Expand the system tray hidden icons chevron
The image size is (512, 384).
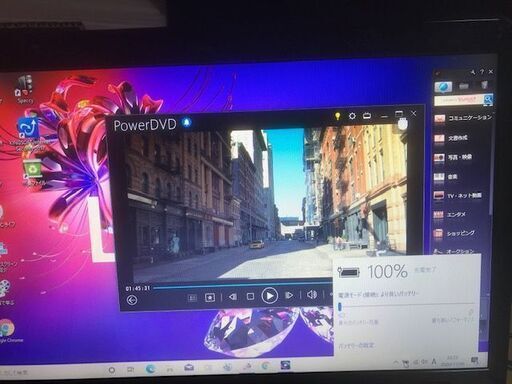(x=395, y=362)
